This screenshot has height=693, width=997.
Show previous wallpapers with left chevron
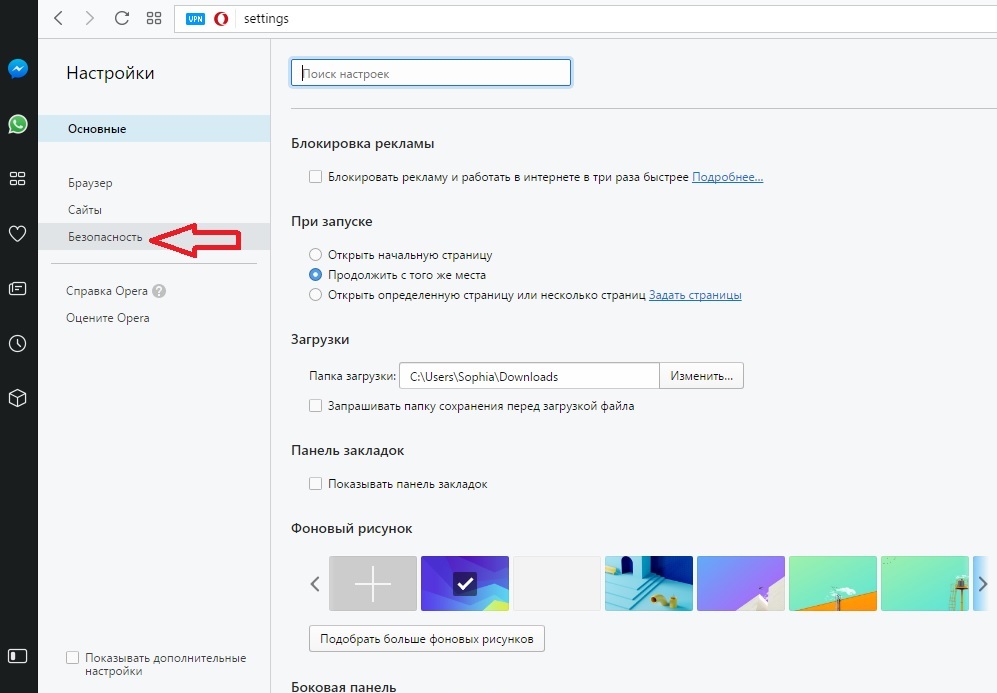point(315,584)
